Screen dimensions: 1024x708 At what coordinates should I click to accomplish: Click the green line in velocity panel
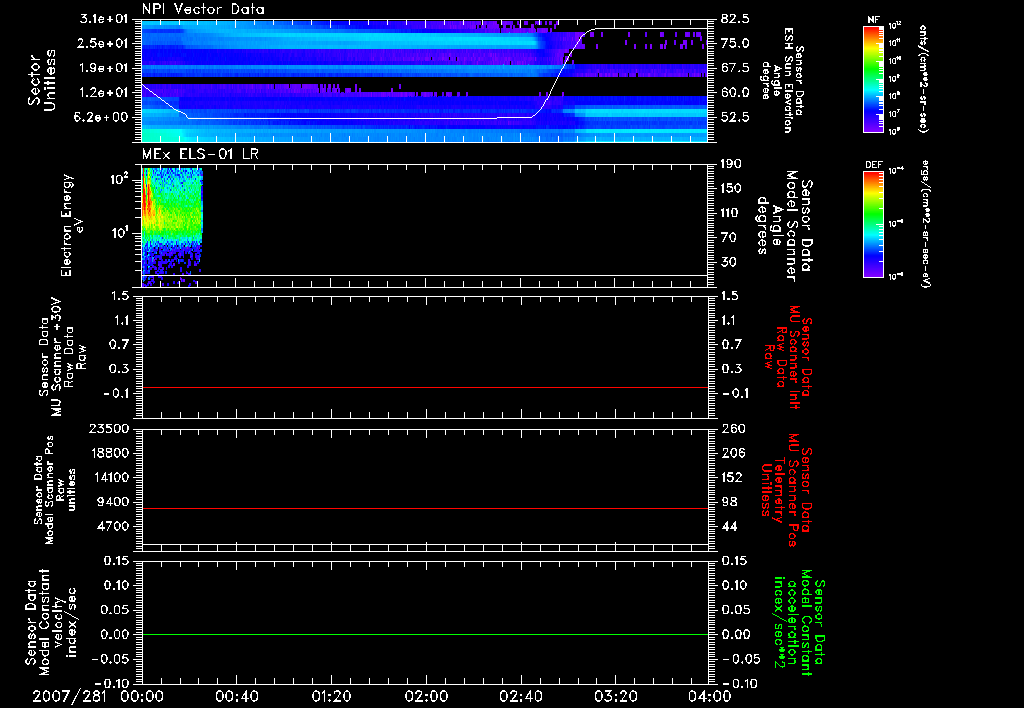pyautogui.click(x=425, y=634)
